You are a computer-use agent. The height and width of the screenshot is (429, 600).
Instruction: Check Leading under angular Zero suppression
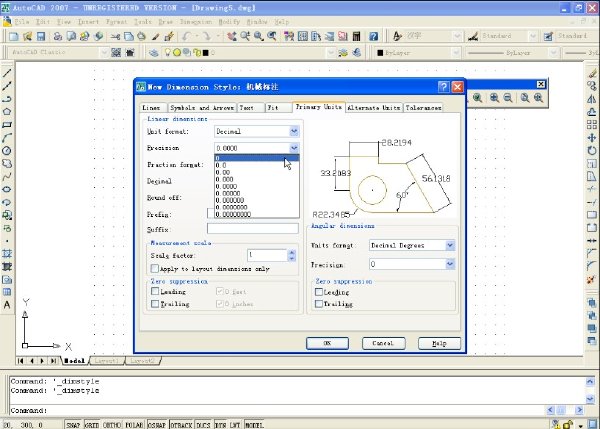[318, 292]
